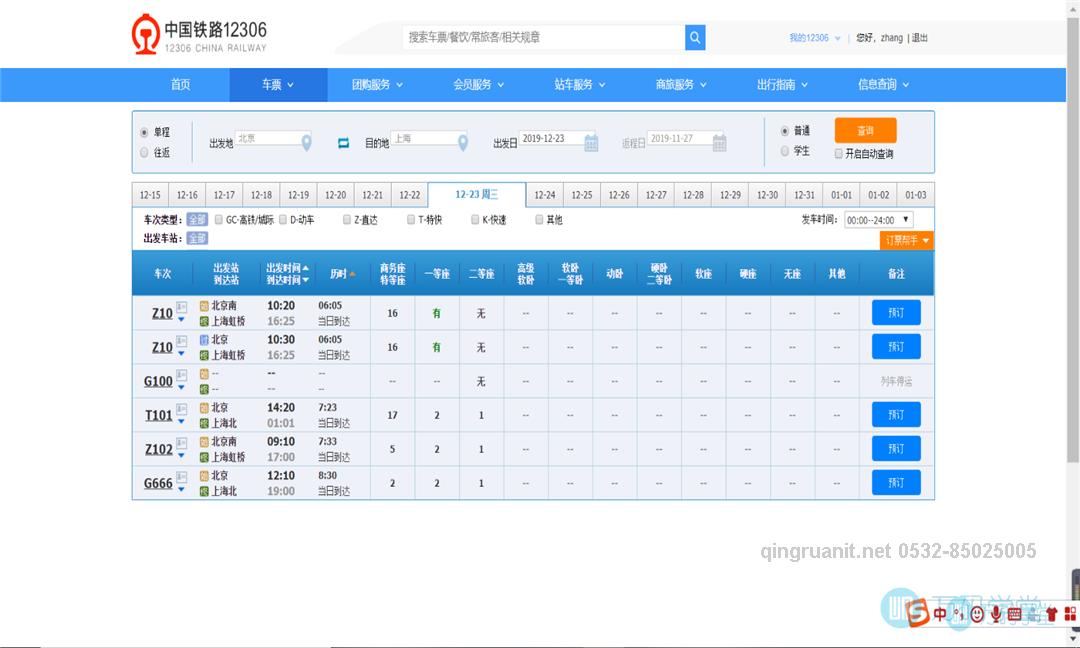
Task: Open the Sogou soft keyboard icon
Action: tap(1014, 614)
